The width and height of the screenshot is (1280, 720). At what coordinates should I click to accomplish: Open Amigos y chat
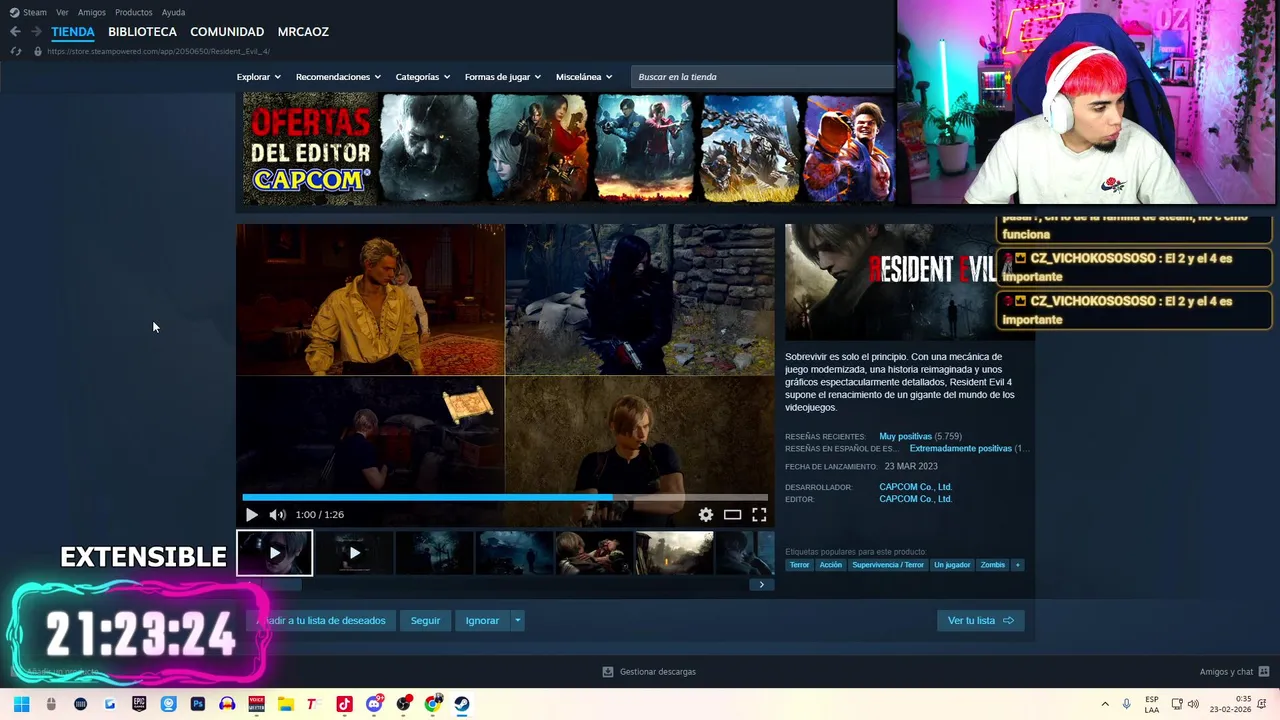[1234, 672]
